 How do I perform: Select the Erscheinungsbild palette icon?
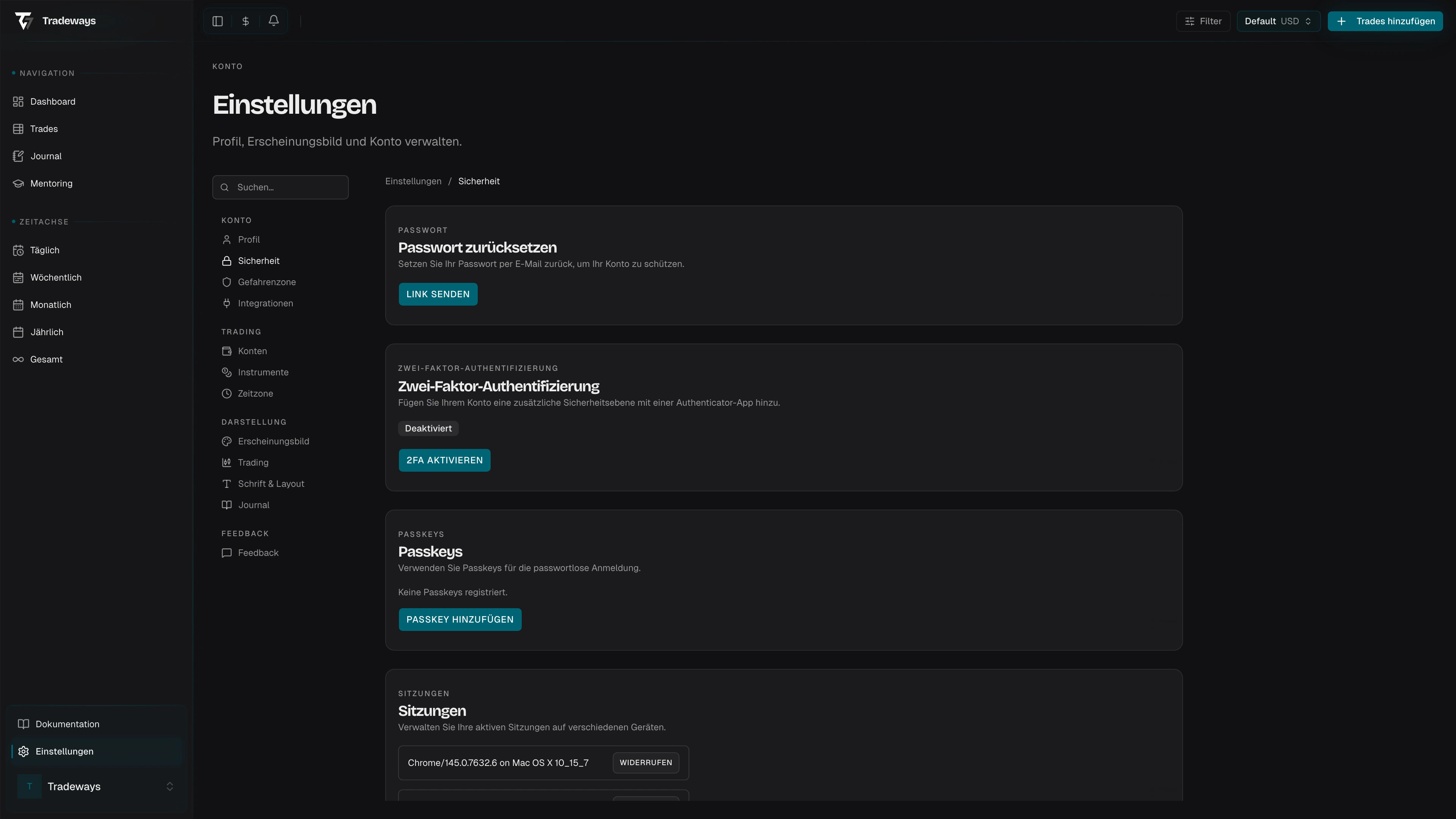[x=227, y=441]
